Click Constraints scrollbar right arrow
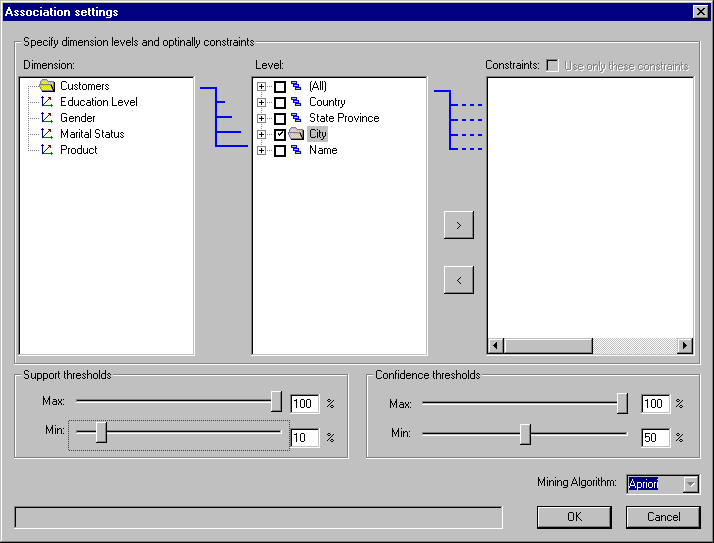The width and height of the screenshot is (714, 543). [x=684, y=346]
